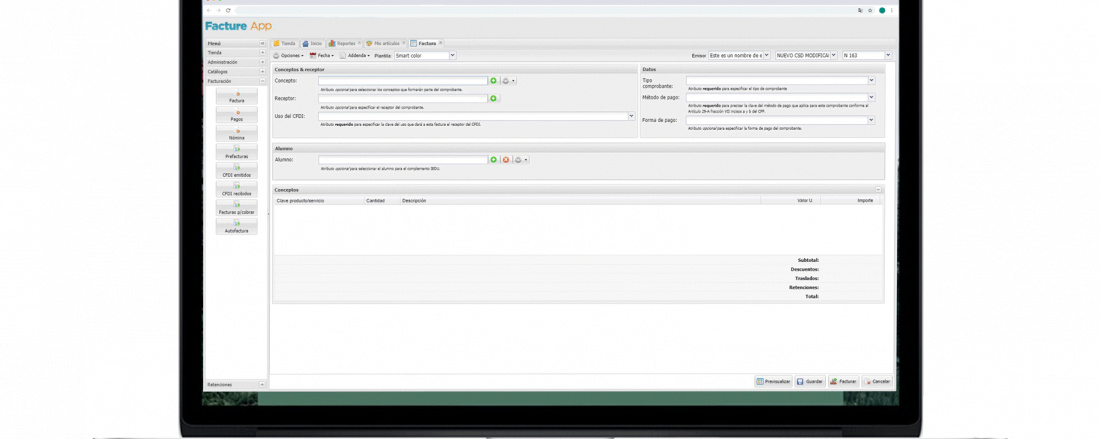Open the Plantilla Smart color dropdown

[x=452, y=55]
